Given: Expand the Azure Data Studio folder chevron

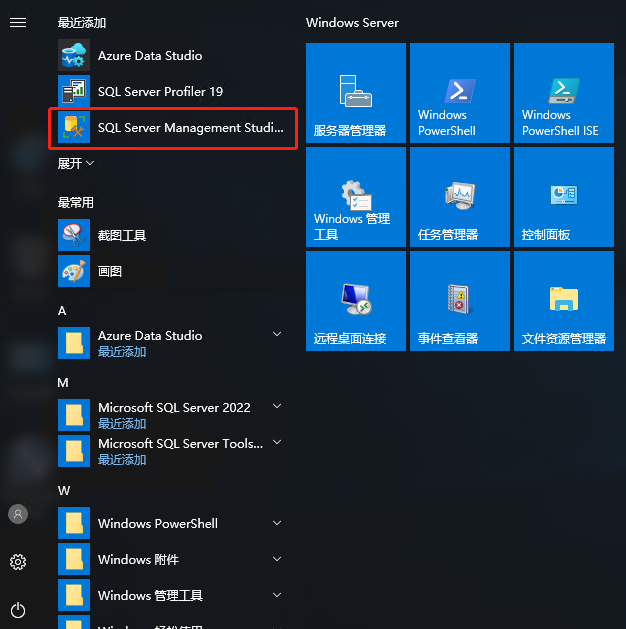Looking at the screenshot, I should (277, 334).
